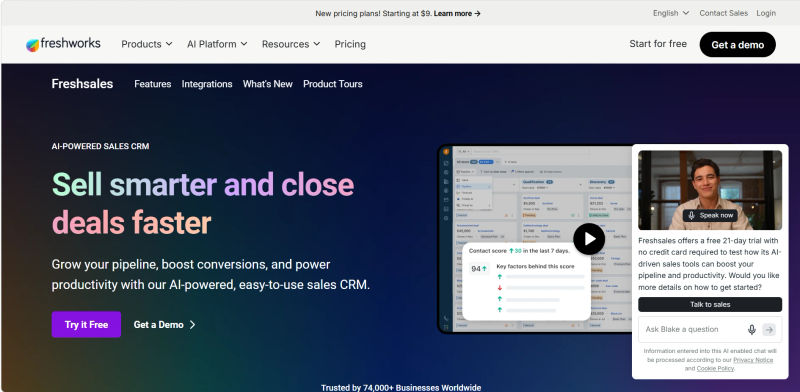Screen dimensions: 800x392
Task: Click the 'Key factors behind this score' text
Action: pos(535,266)
